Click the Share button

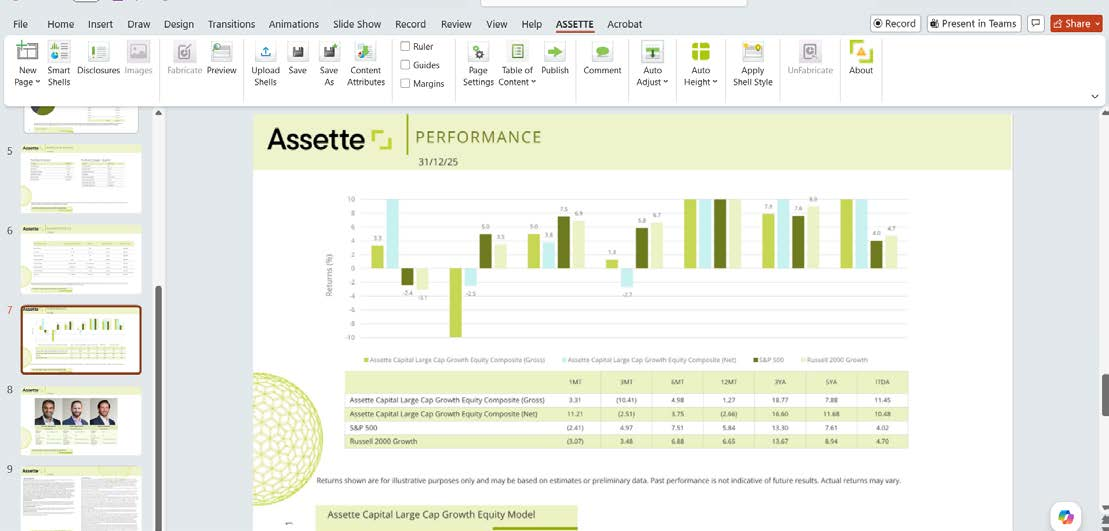[1076, 23]
